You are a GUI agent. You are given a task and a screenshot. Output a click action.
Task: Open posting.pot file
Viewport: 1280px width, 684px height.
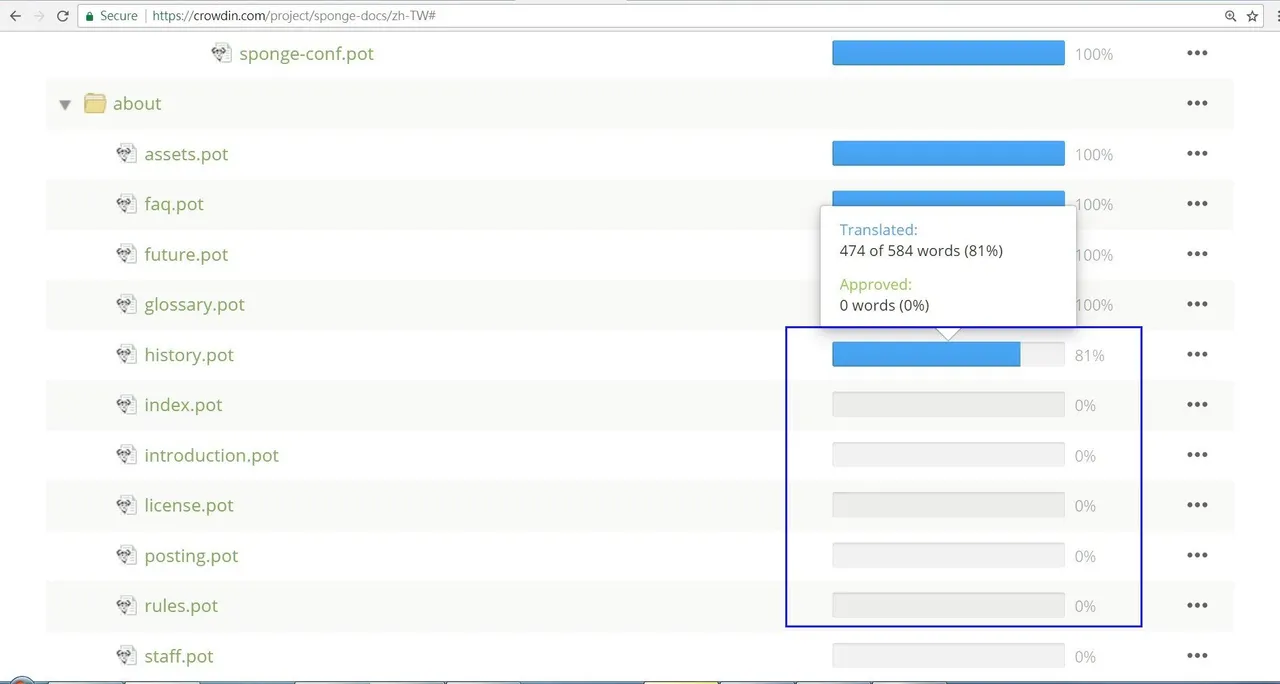[191, 556]
